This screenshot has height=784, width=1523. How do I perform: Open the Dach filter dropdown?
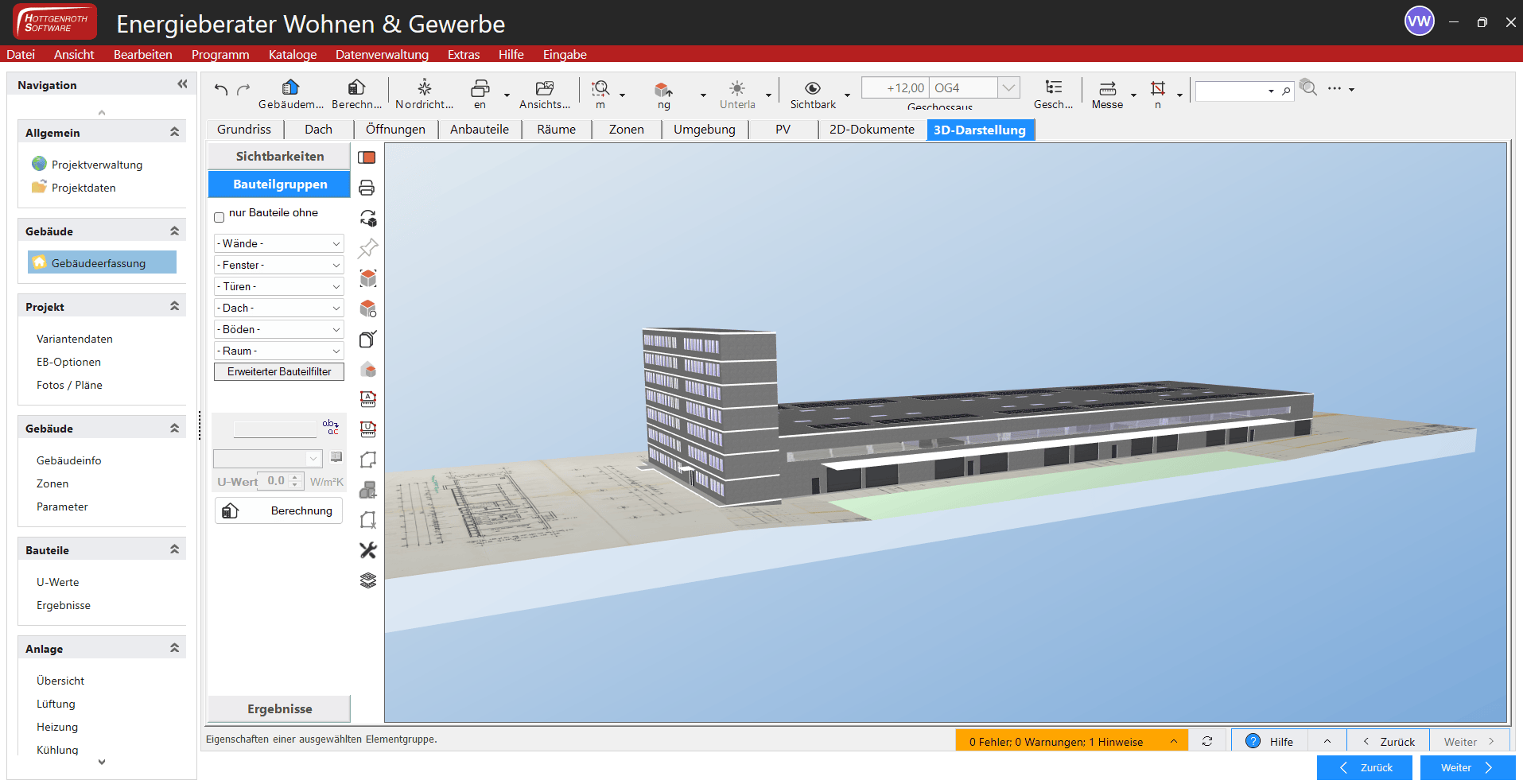279,308
